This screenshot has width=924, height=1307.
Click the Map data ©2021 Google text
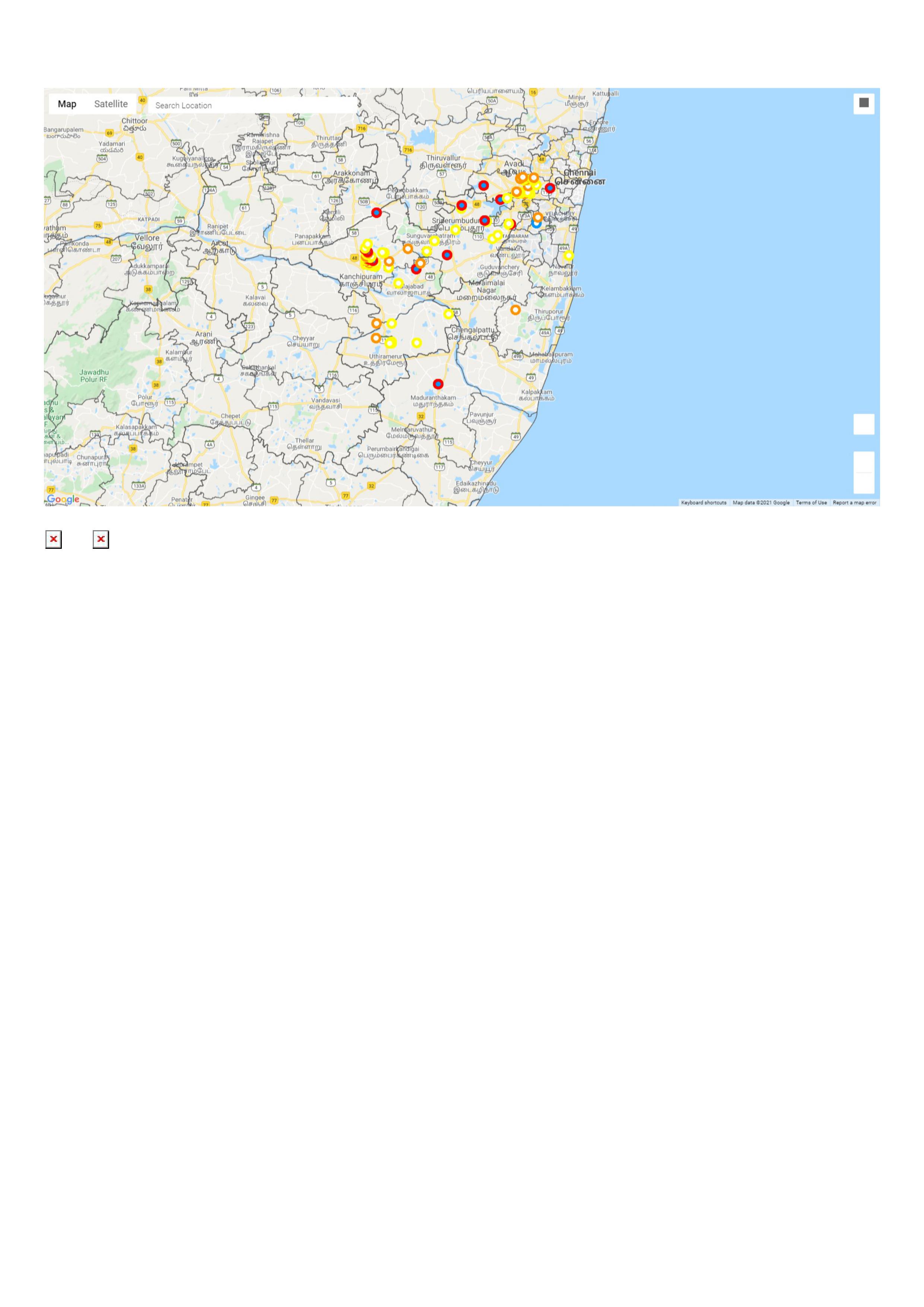(x=761, y=503)
